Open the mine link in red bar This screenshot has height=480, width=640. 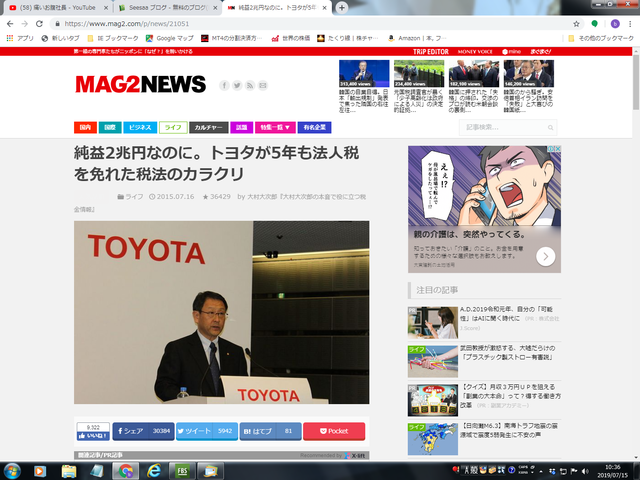point(511,51)
